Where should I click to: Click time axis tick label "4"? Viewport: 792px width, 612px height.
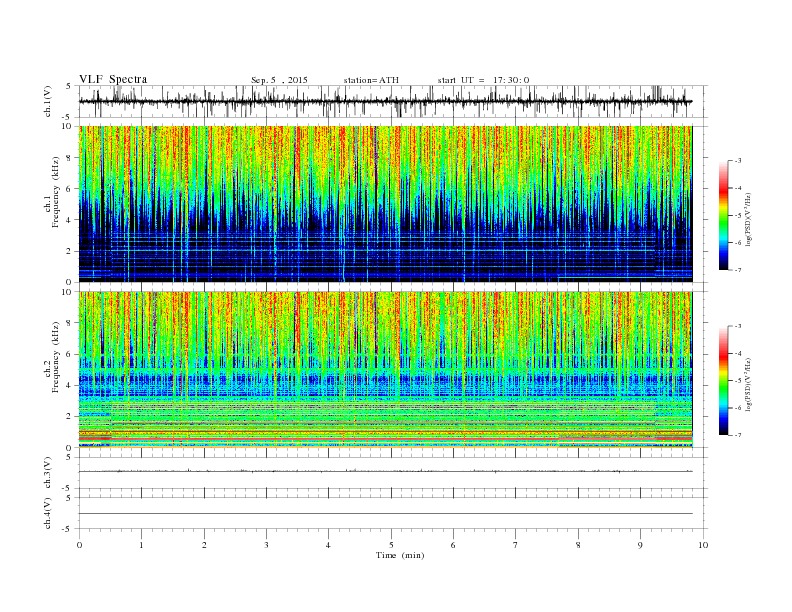(328, 545)
